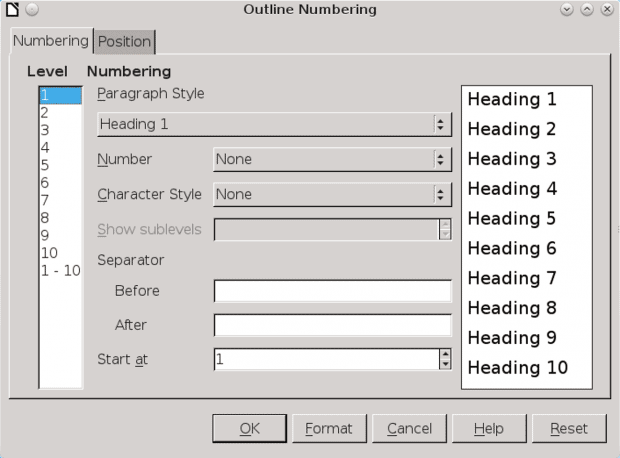Open the Number dropdown
The height and width of the screenshot is (458, 620).
pos(332,159)
